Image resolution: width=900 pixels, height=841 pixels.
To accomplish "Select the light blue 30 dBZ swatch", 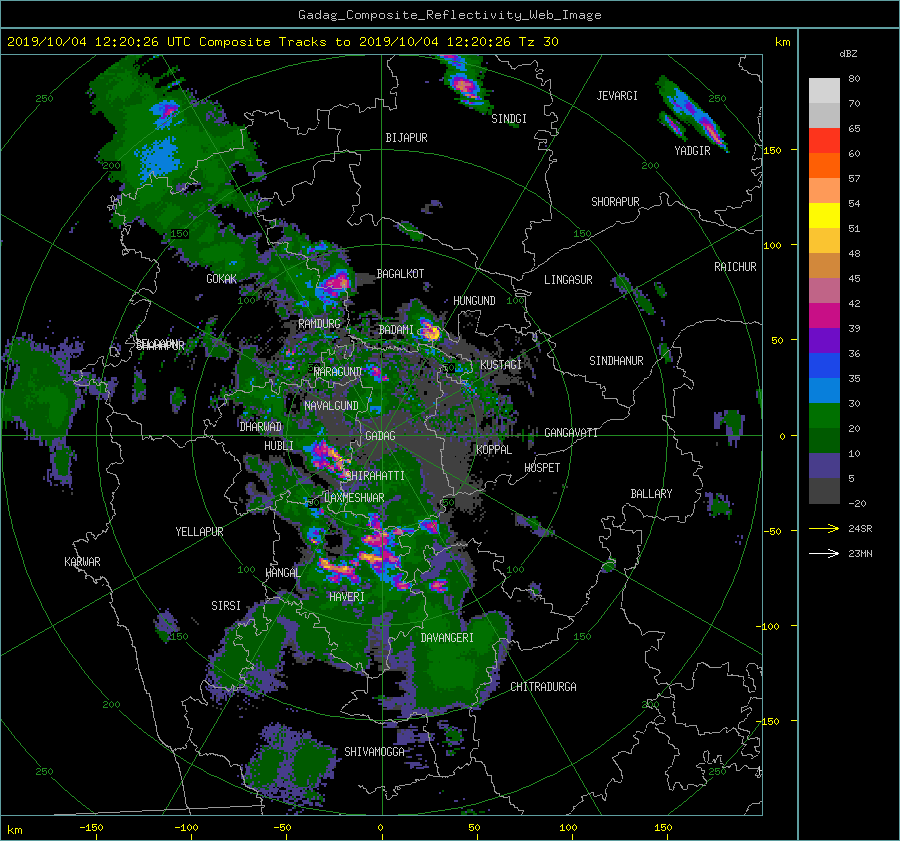I will [x=824, y=391].
